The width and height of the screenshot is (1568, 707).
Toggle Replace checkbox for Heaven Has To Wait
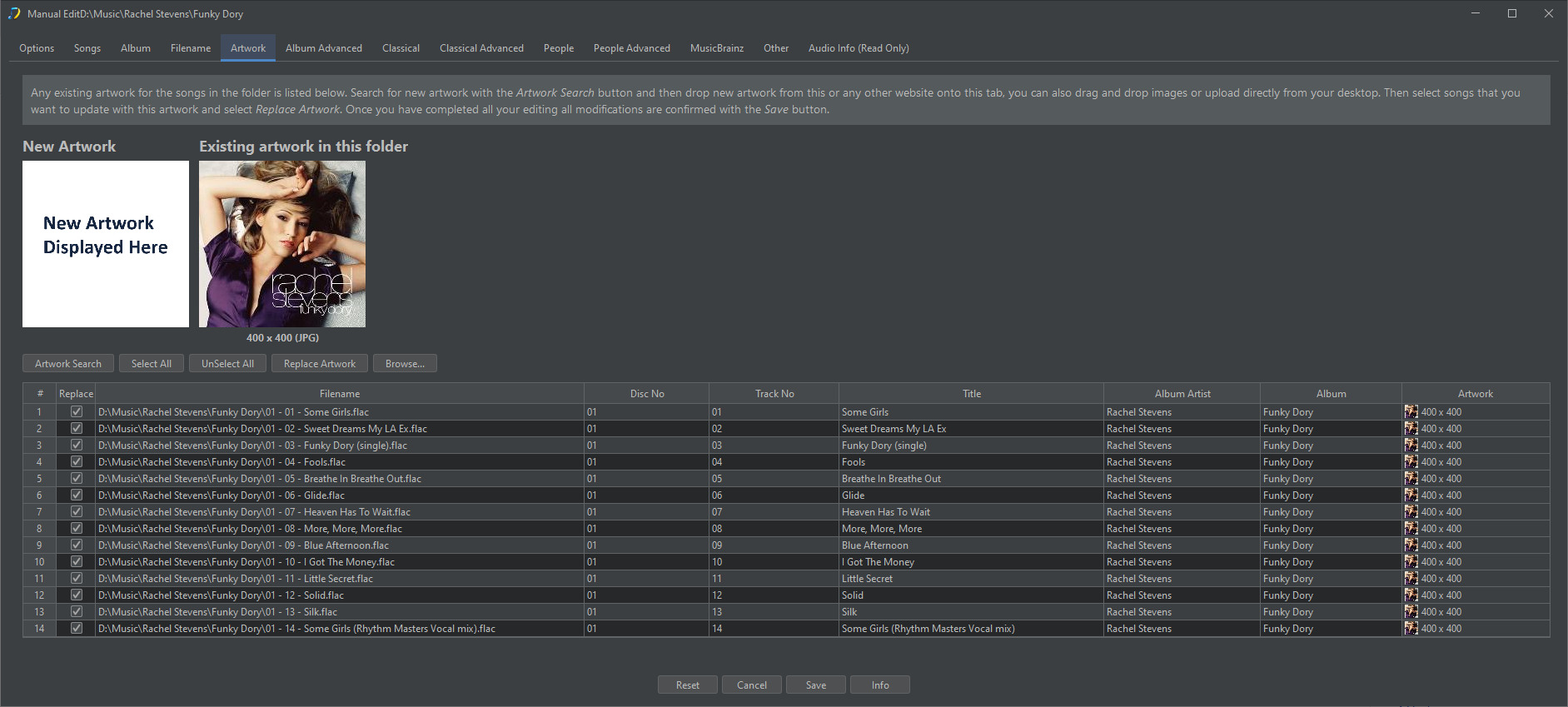pos(77,511)
